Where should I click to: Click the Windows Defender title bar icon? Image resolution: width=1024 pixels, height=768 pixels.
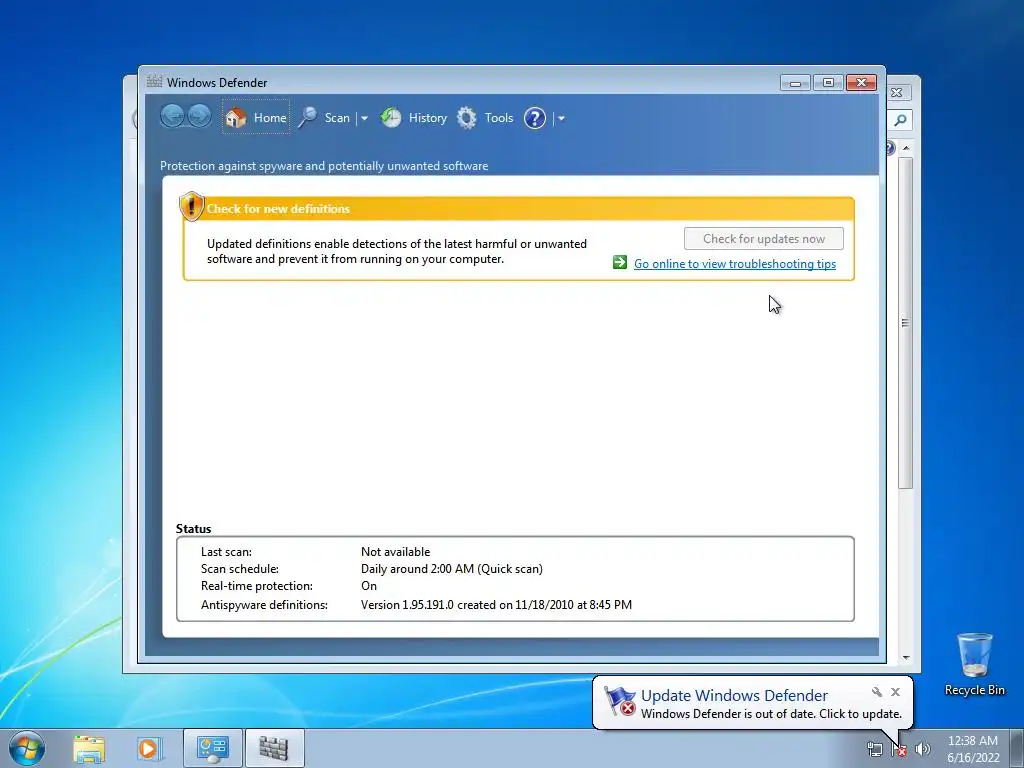click(x=154, y=82)
